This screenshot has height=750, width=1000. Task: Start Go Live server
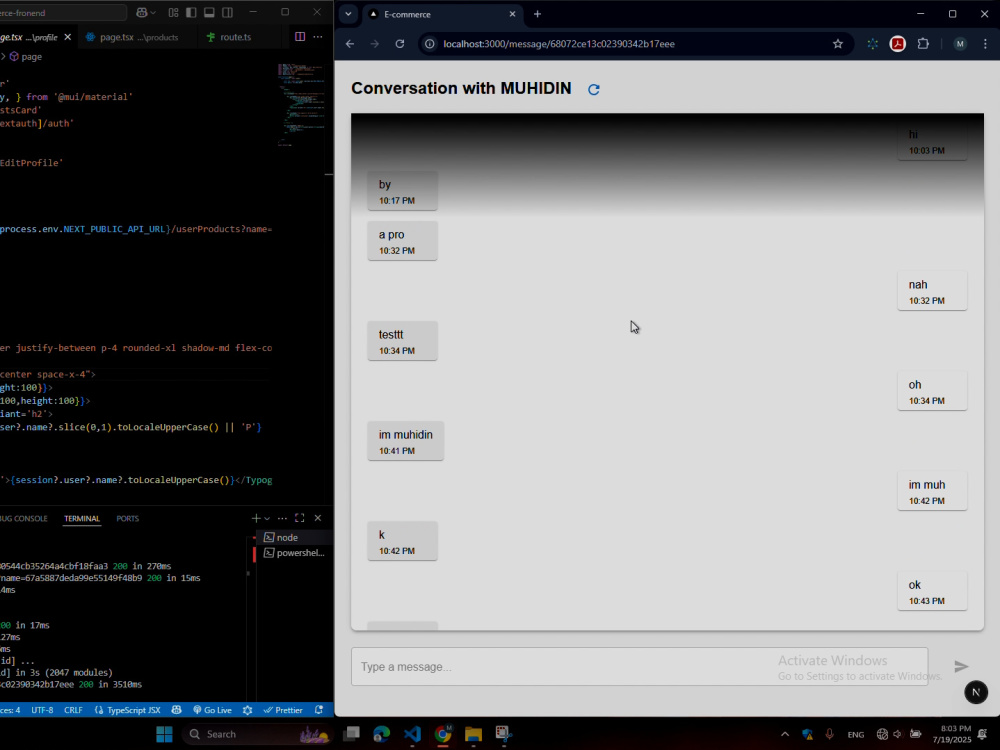click(x=212, y=710)
